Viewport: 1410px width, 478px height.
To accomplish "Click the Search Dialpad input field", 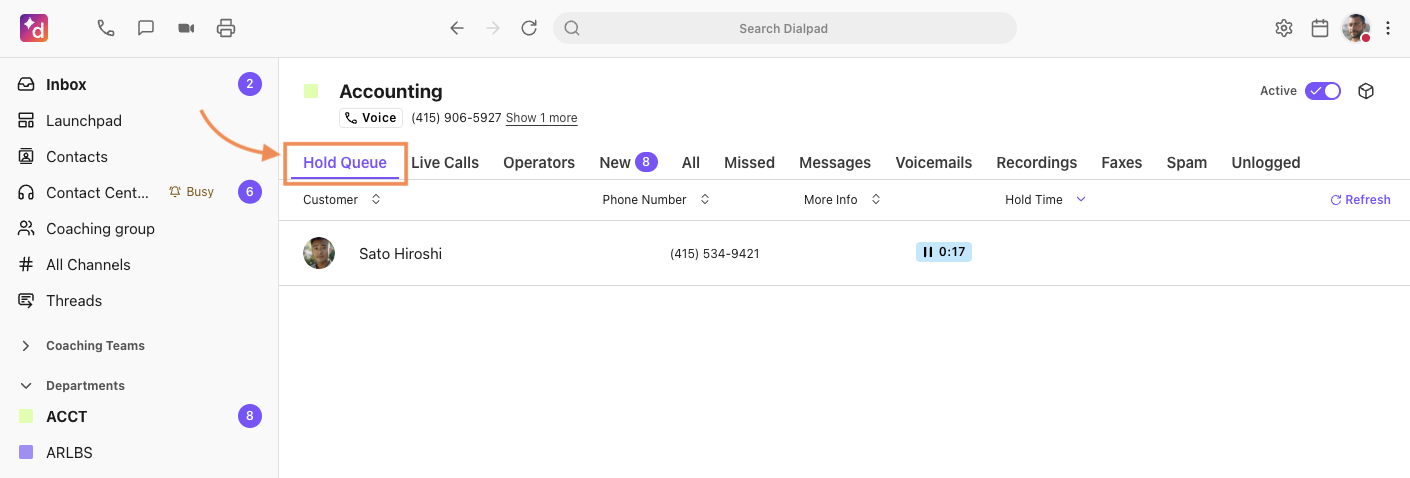I will pos(785,28).
